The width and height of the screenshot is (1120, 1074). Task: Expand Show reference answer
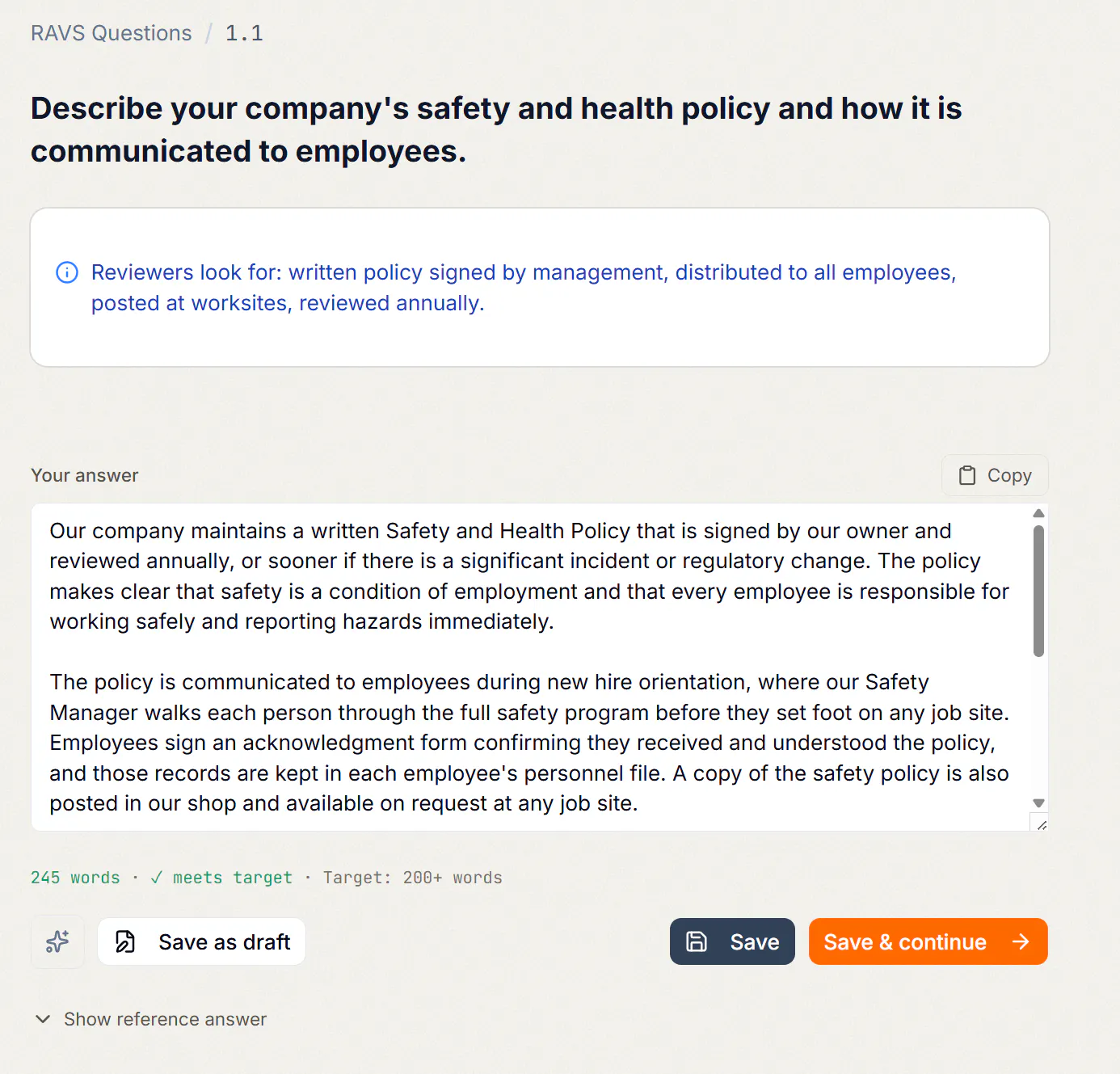150,1019
